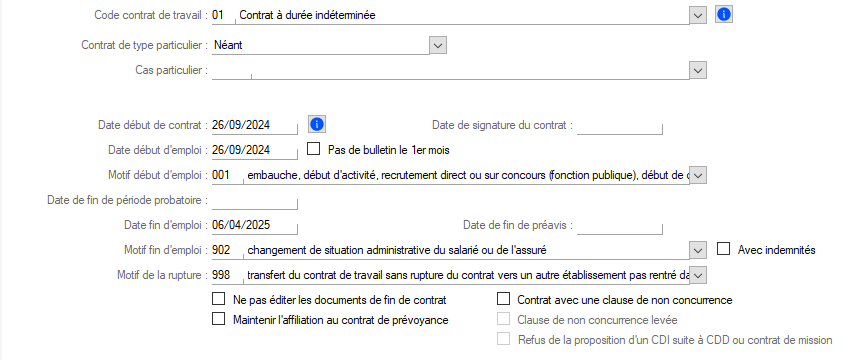Screen dimensions: 852x360
Task: Open the Code contrat de travail dropdown
Action: pyautogui.click(x=698, y=15)
